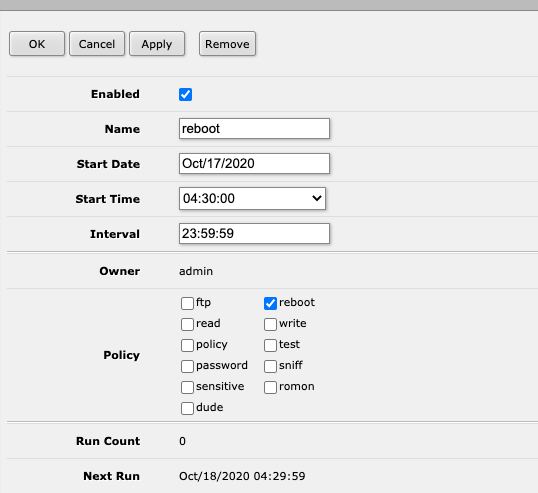This screenshot has width=538, height=493.
Task: Click the Next Run value Oct/18/2020 04:29:59
Action: (242, 476)
